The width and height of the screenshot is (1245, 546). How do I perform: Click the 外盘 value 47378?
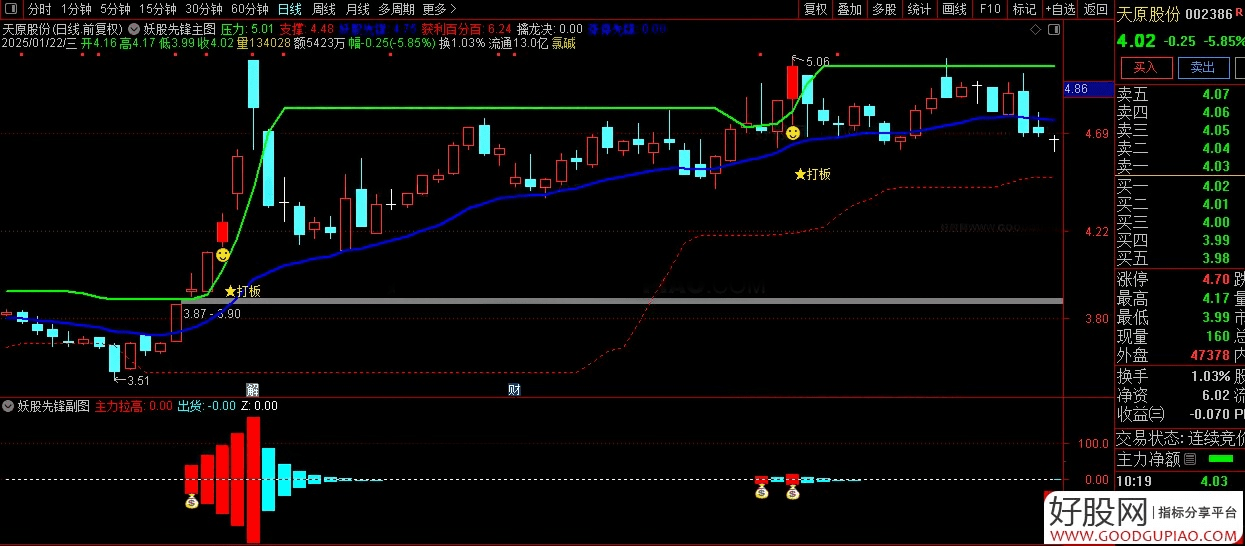(x=1209, y=354)
